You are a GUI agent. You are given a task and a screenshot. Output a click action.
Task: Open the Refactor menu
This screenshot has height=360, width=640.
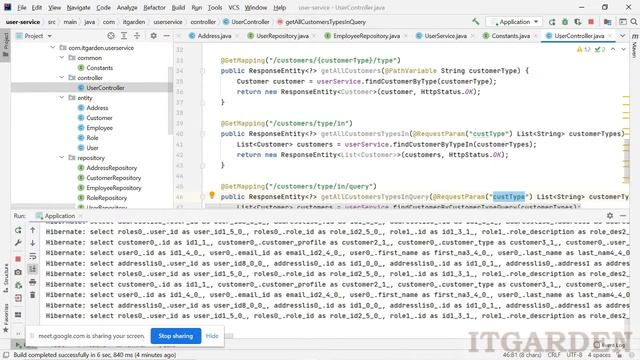(x=154, y=7)
